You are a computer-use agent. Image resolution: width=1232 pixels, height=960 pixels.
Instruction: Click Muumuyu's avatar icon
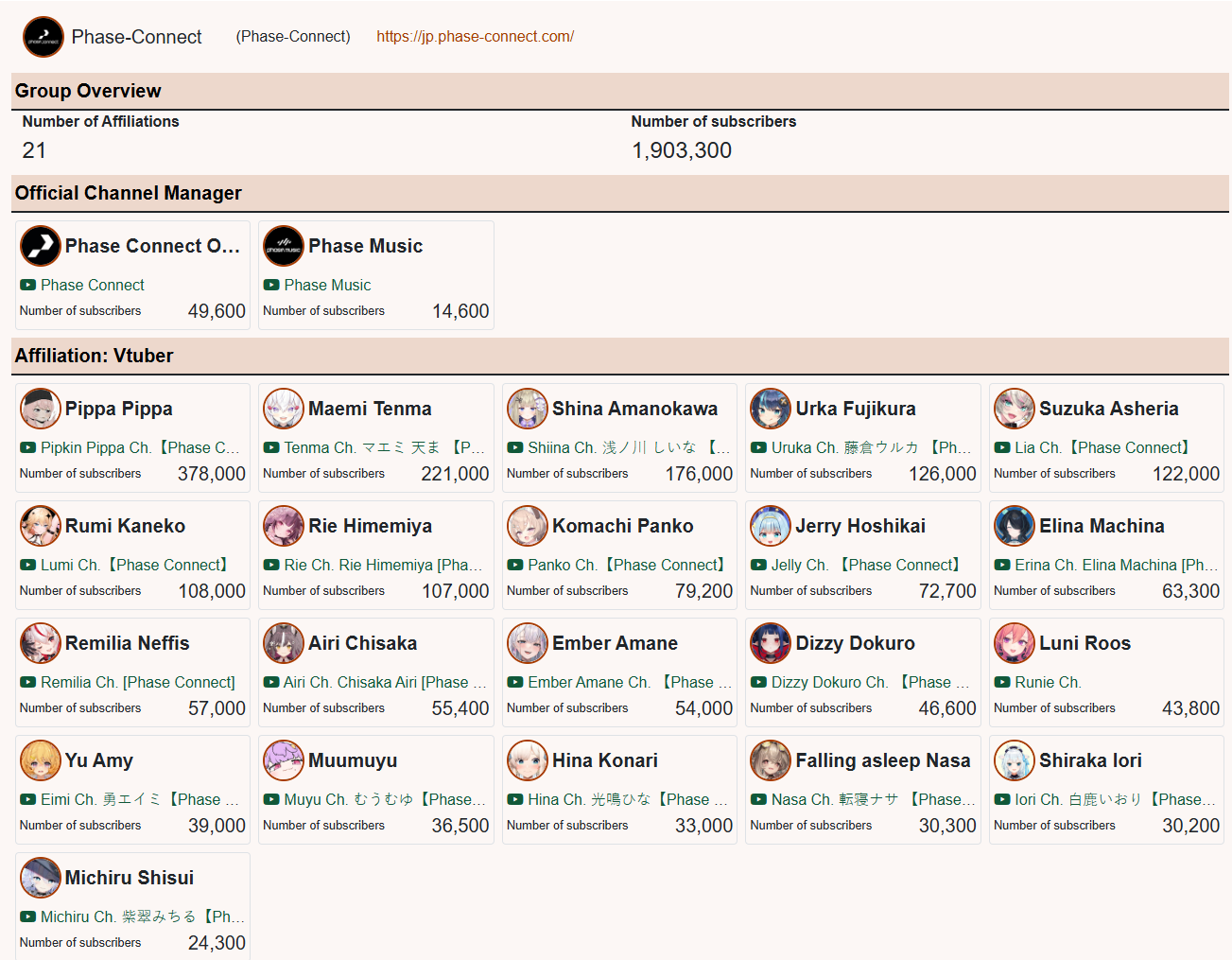pyautogui.click(x=284, y=760)
